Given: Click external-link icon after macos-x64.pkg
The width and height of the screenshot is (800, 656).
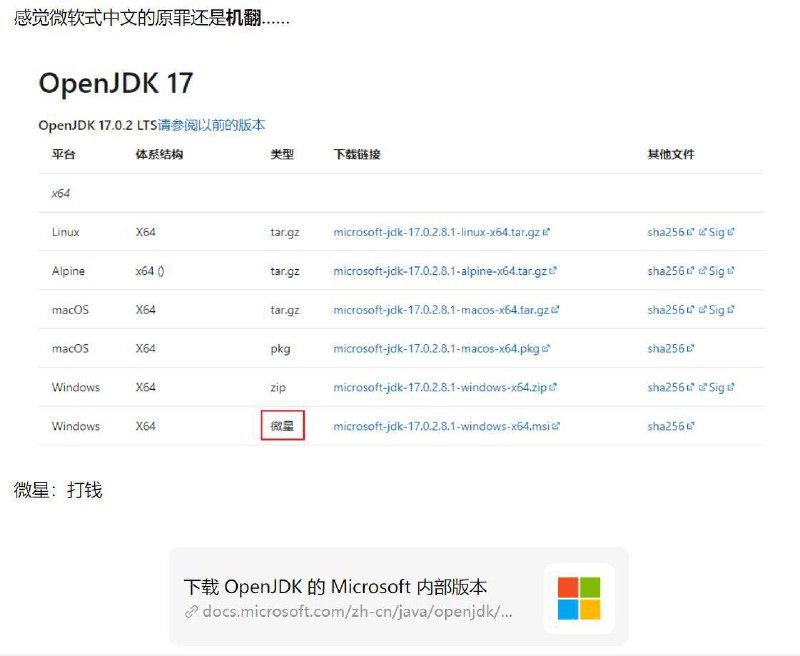Looking at the screenshot, I should [x=546, y=348].
